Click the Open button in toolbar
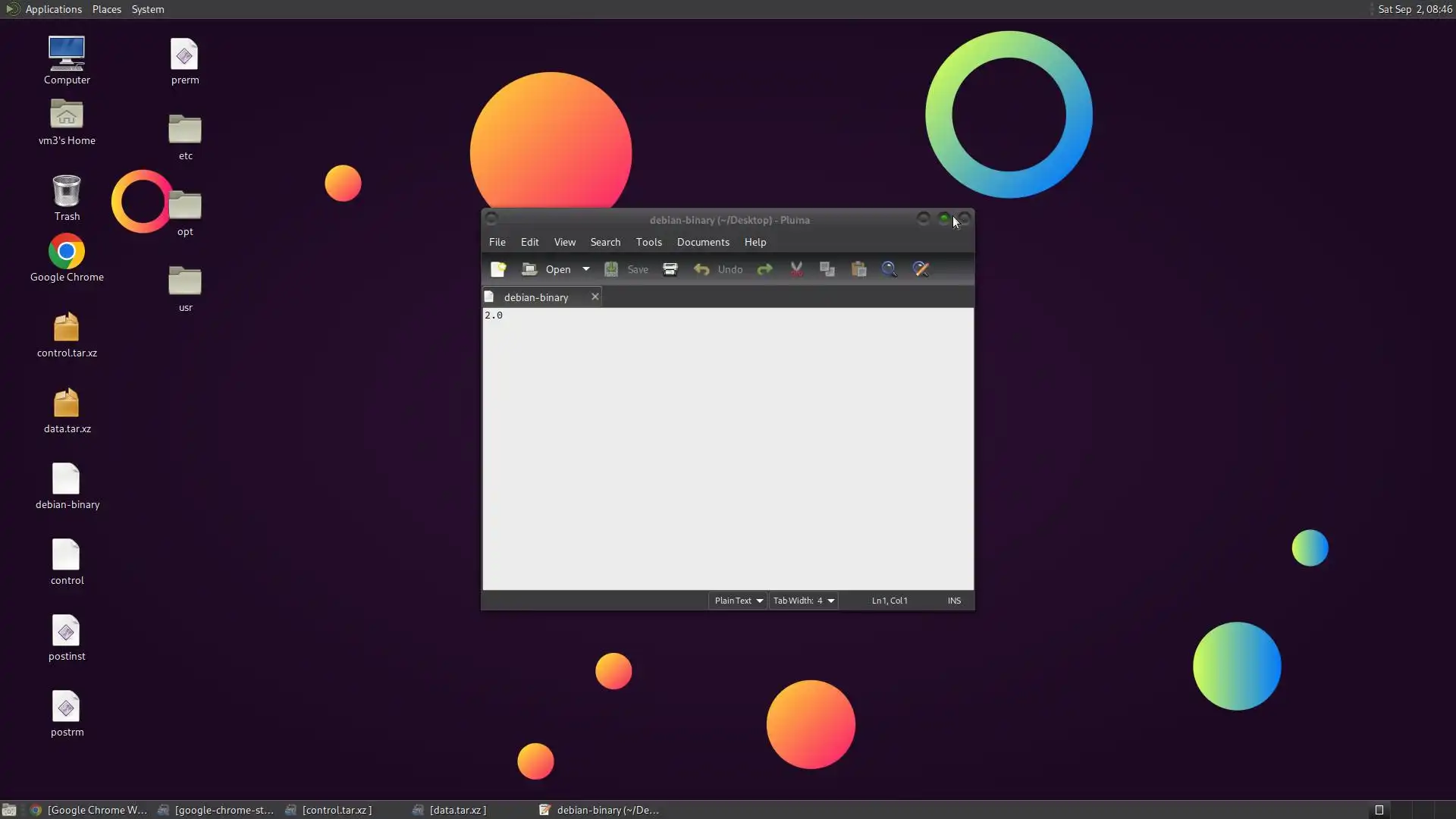 coord(547,269)
